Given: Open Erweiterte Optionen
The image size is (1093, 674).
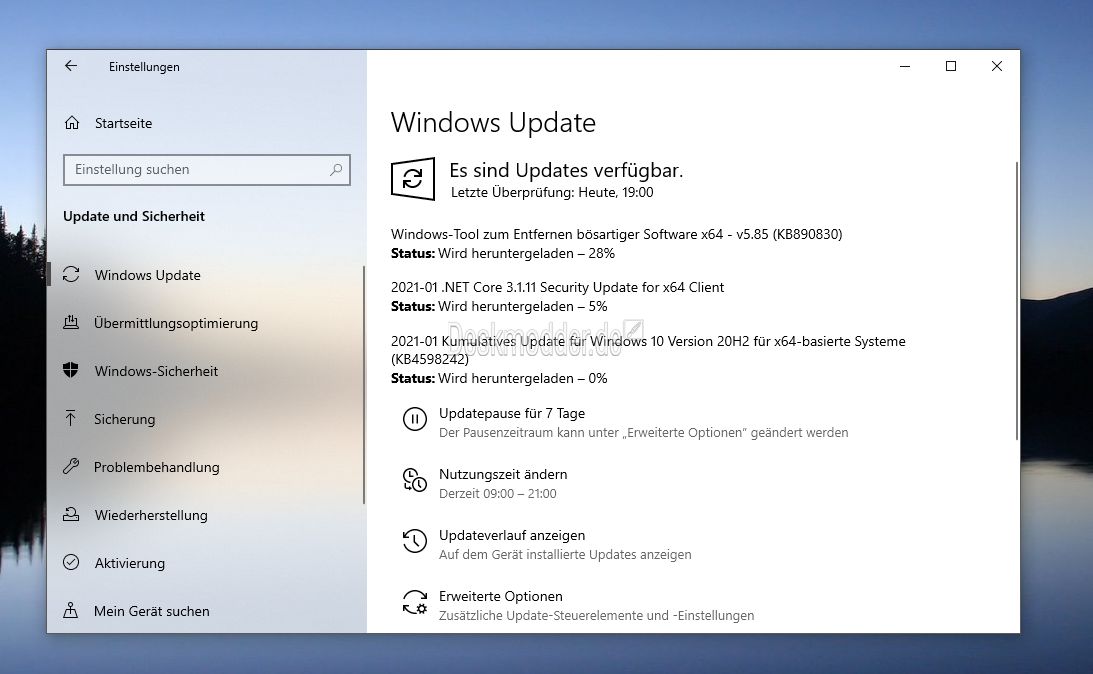Looking at the screenshot, I should point(500,596).
